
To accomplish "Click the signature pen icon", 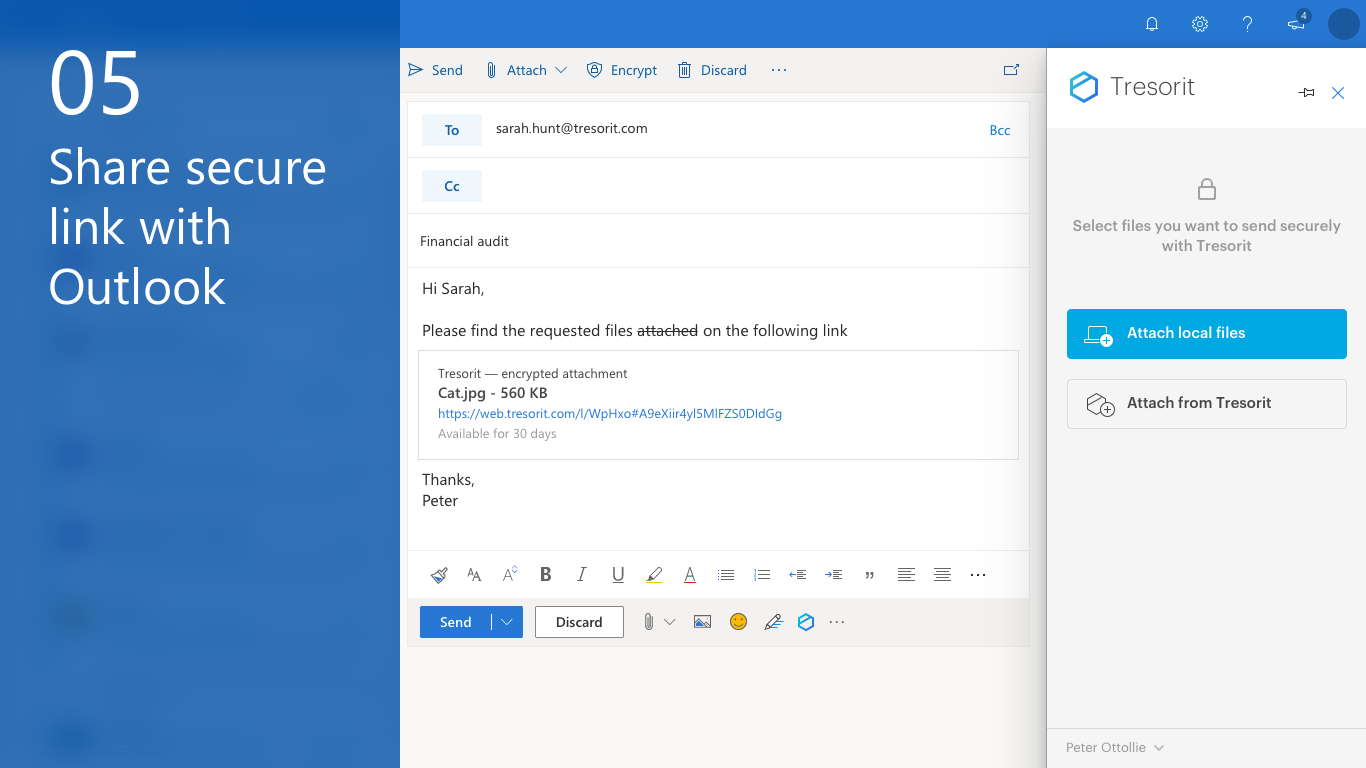I will point(773,622).
